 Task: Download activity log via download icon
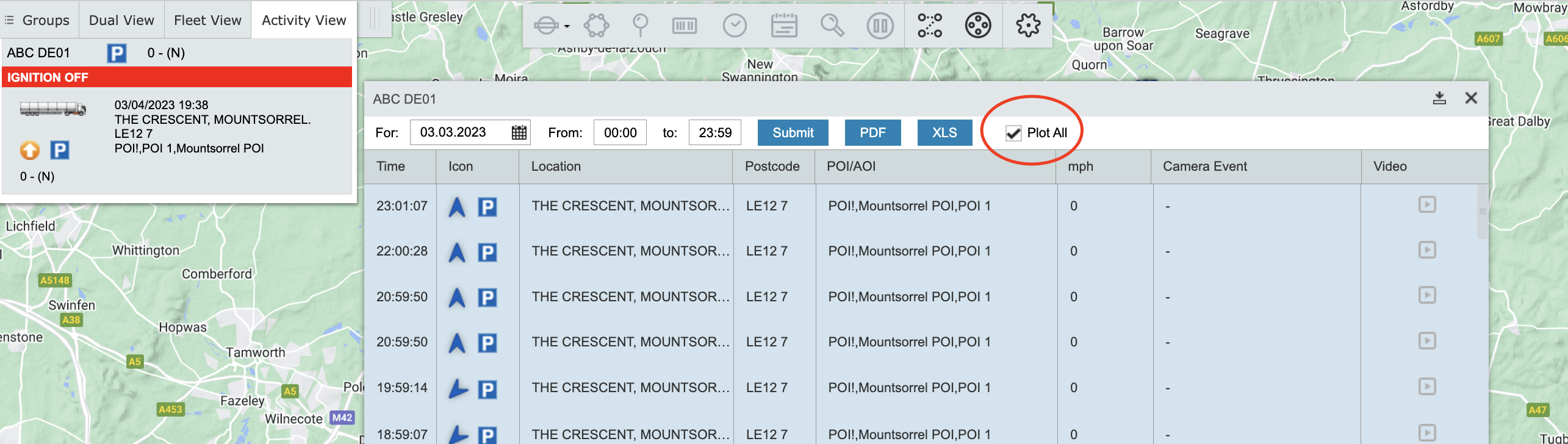pyautogui.click(x=1439, y=98)
